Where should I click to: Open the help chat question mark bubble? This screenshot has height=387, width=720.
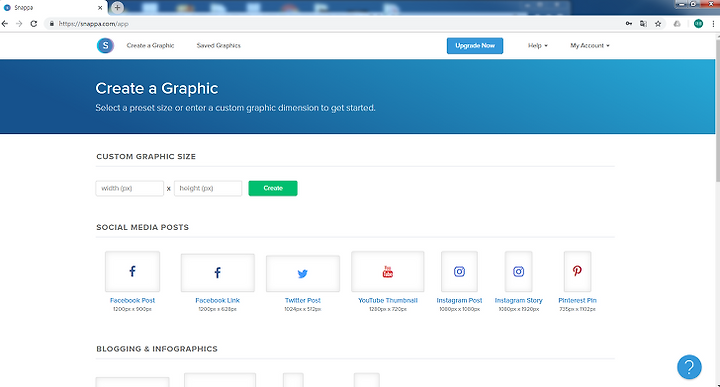point(689,367)
